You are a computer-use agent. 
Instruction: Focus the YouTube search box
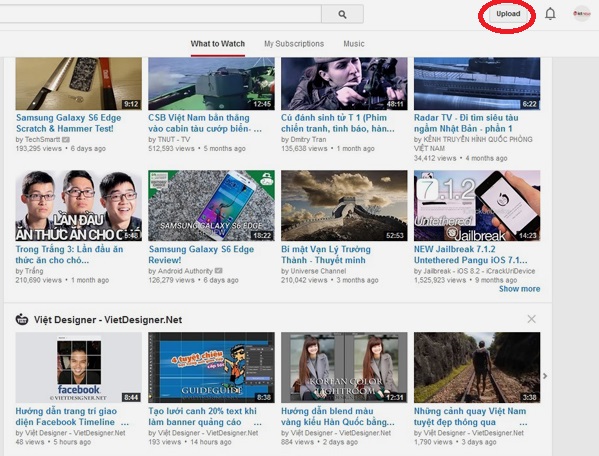point(160,15)
